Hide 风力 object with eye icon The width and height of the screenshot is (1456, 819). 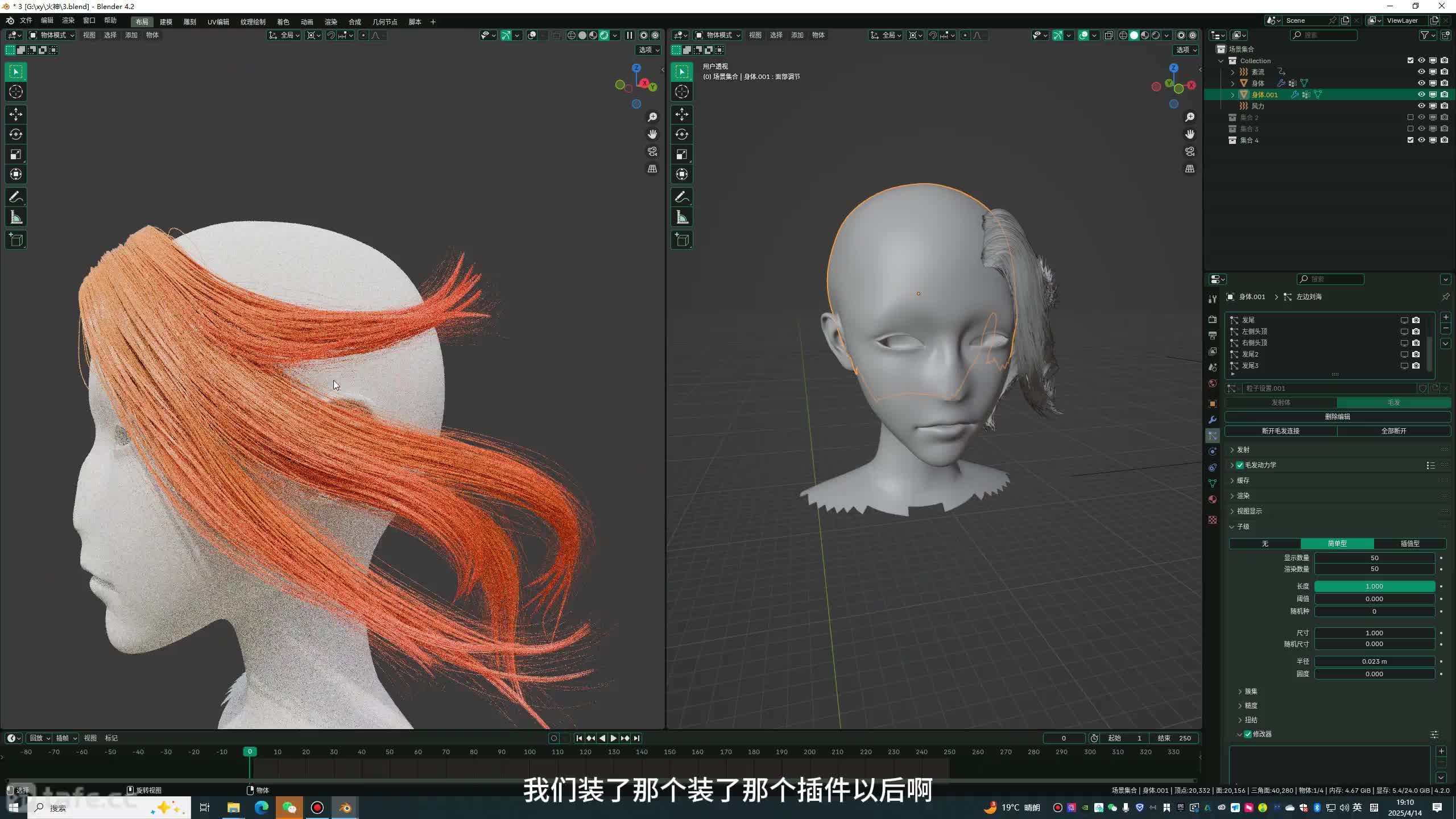tap(1421, 106)
